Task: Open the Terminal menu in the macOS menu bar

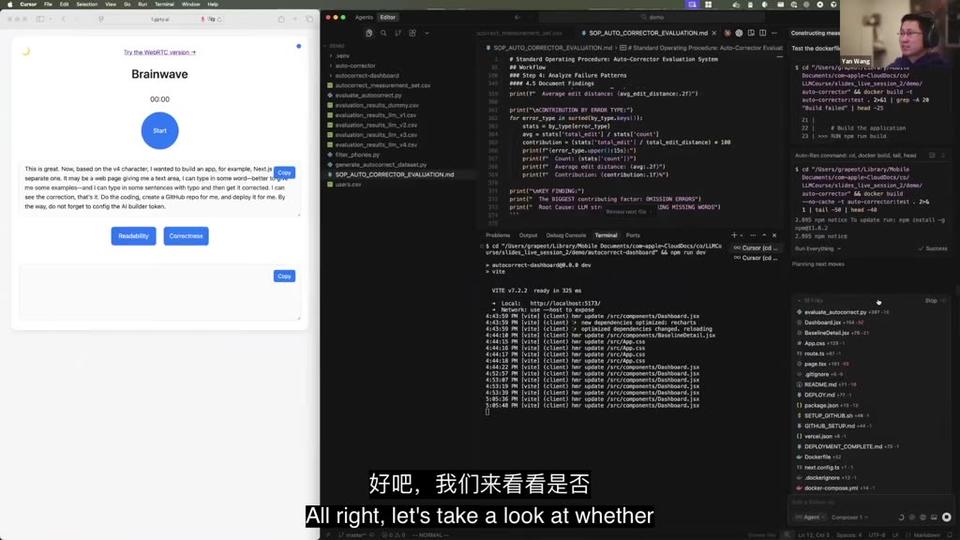Action: 164,4
